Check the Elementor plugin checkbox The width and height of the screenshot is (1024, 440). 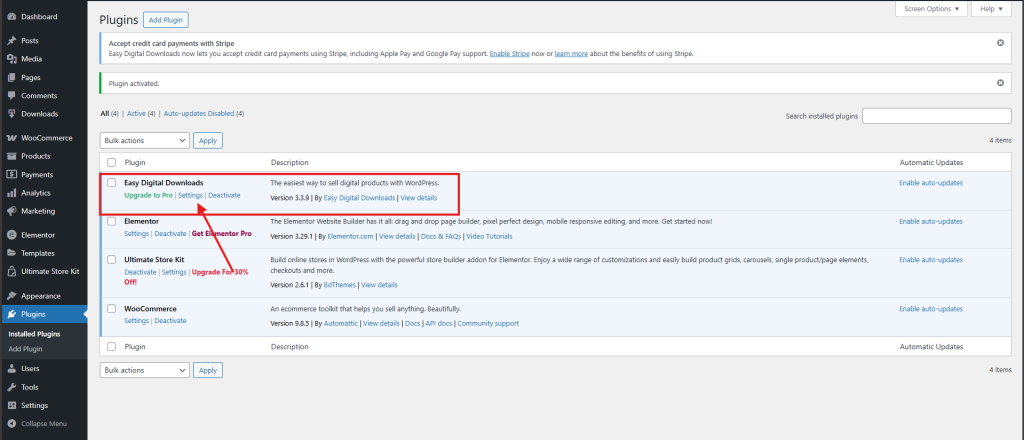point(112,221)
